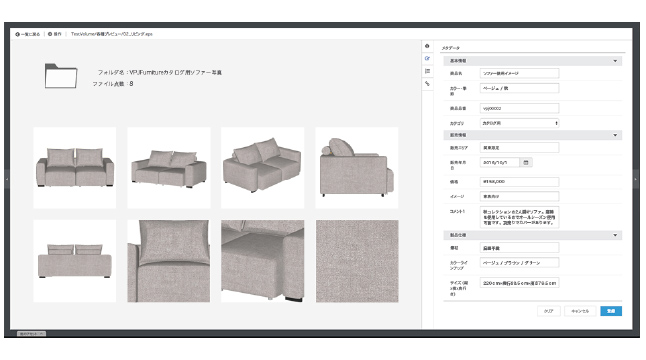The image size is (646, 360).
Task: Edit the コメント1 comment text area
Action: [x=519, y=217]
